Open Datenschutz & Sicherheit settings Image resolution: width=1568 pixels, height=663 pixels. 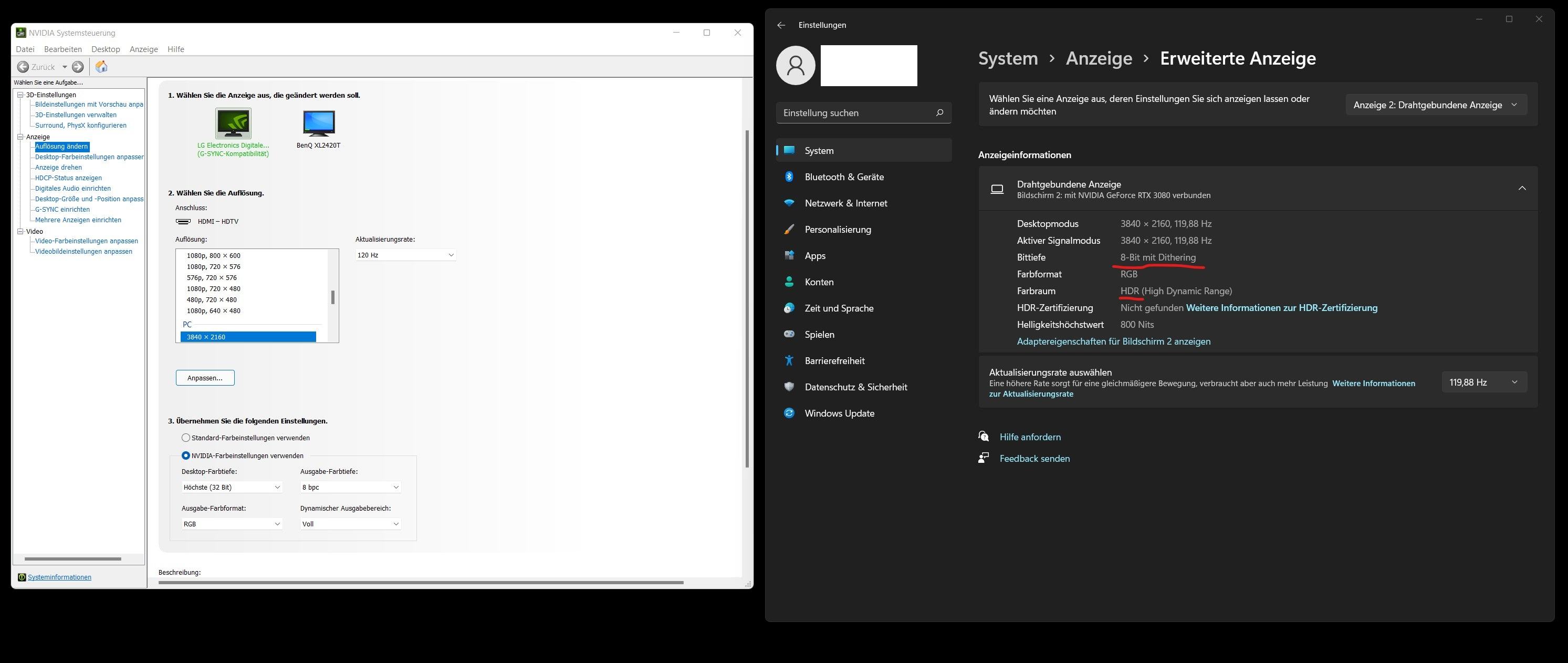pos(864,387)
